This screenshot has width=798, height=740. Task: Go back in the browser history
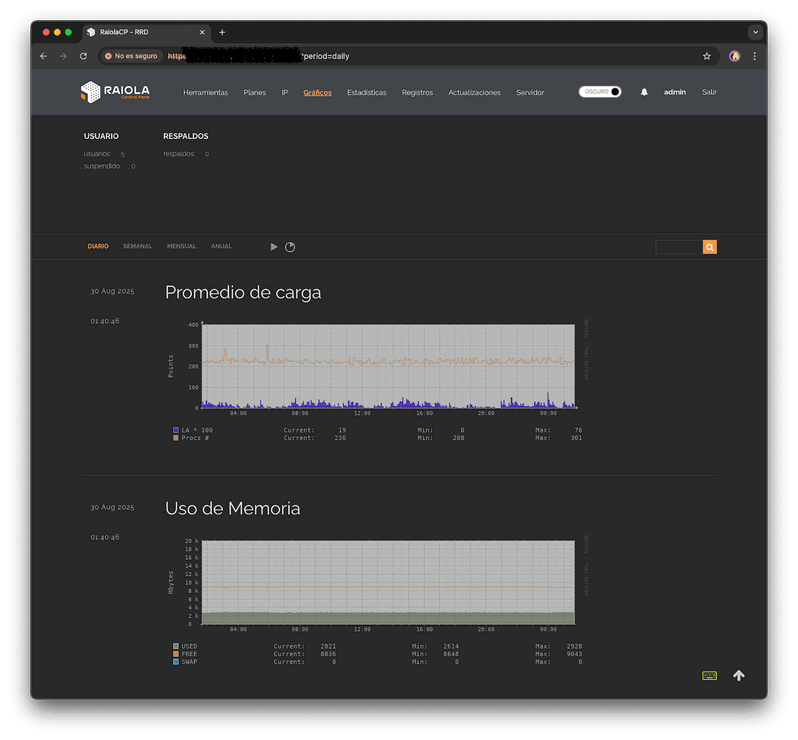pyautogui.click(x=43, y=56)
